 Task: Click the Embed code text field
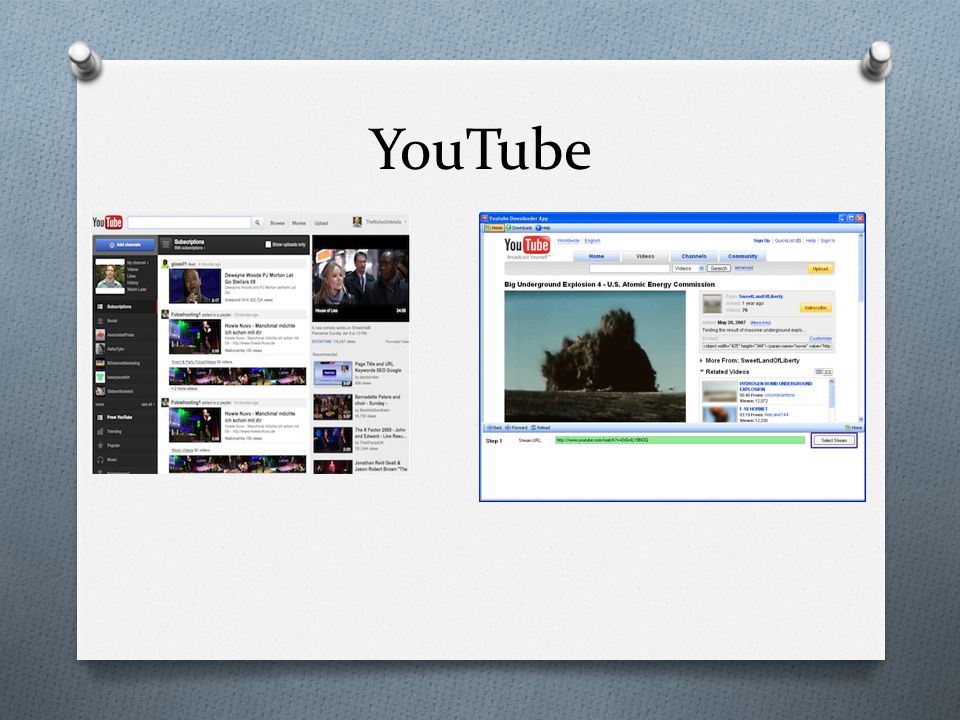coord(767,346)
